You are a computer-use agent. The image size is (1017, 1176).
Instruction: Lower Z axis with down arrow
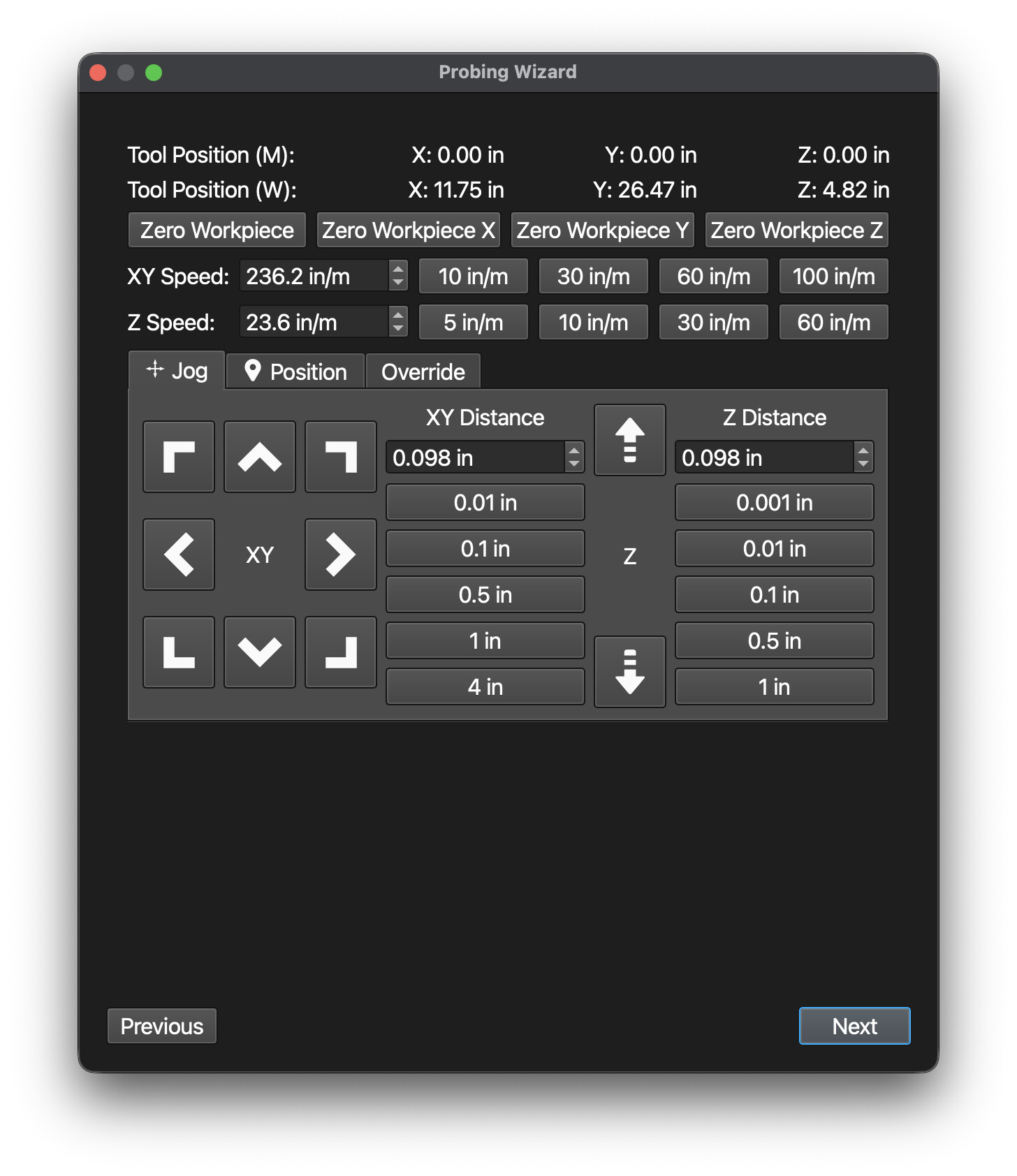(x=630, y=672)
